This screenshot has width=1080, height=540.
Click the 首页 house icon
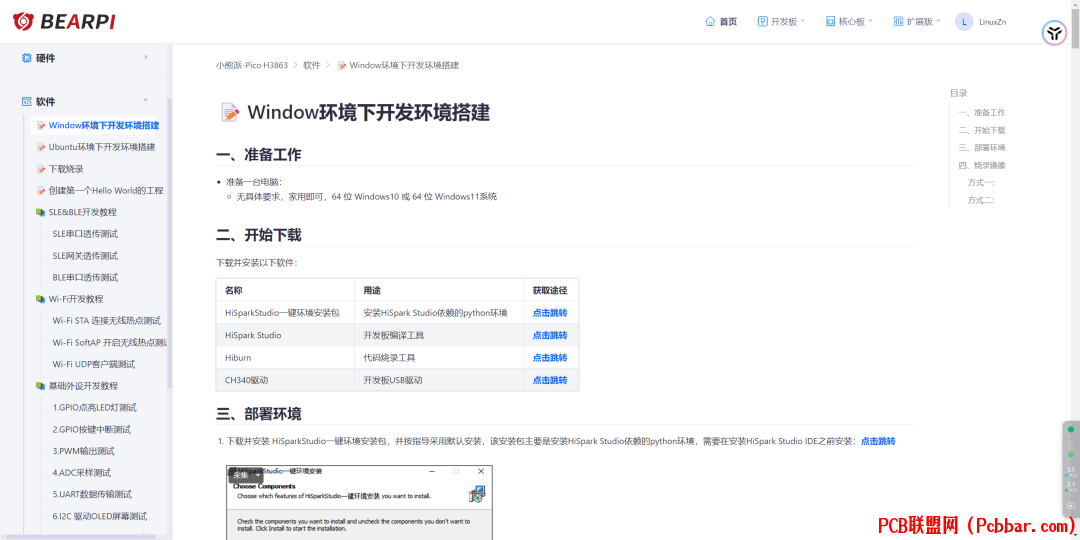[710, 21]
